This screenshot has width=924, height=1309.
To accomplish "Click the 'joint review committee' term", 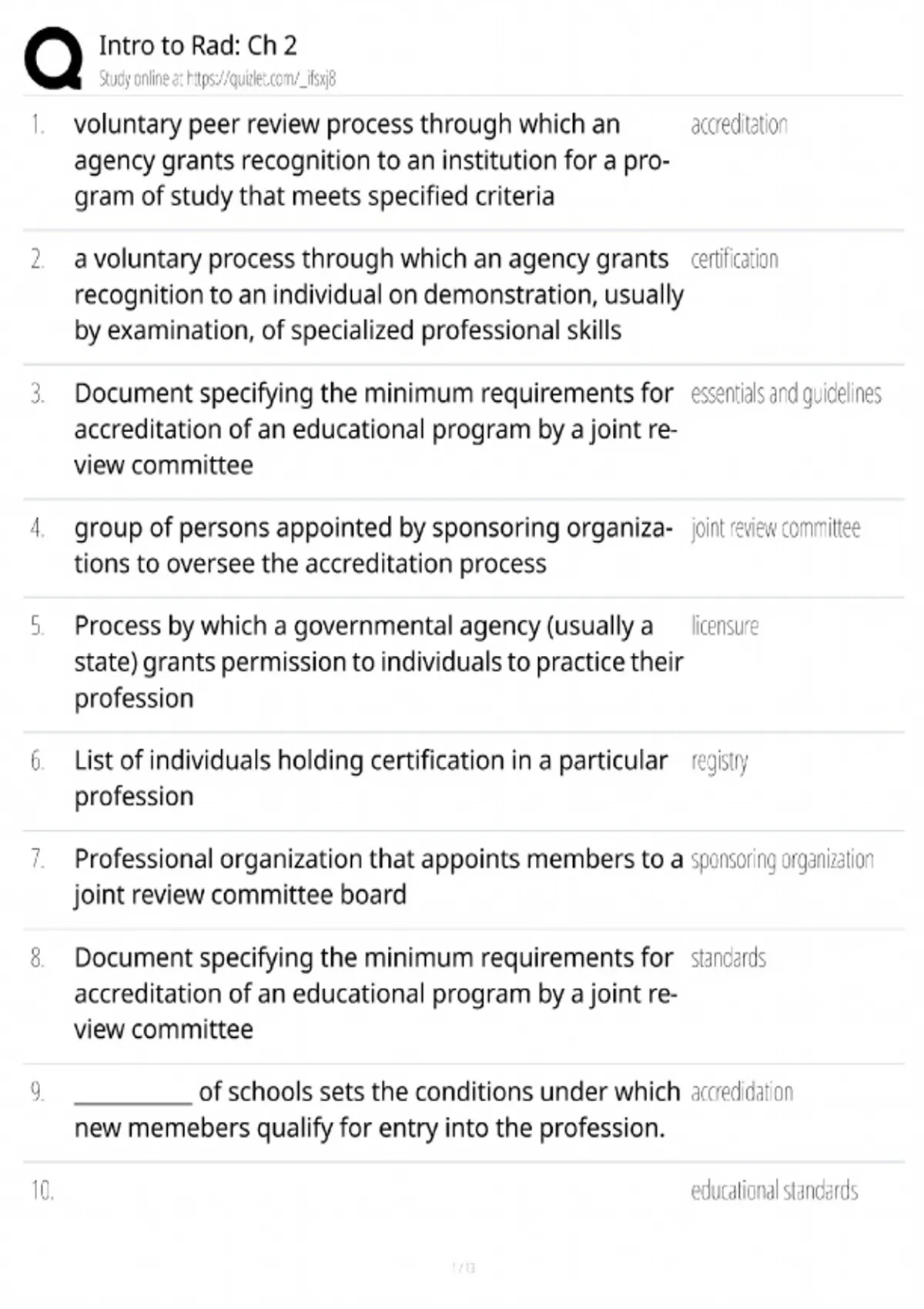I will (775, 528).
